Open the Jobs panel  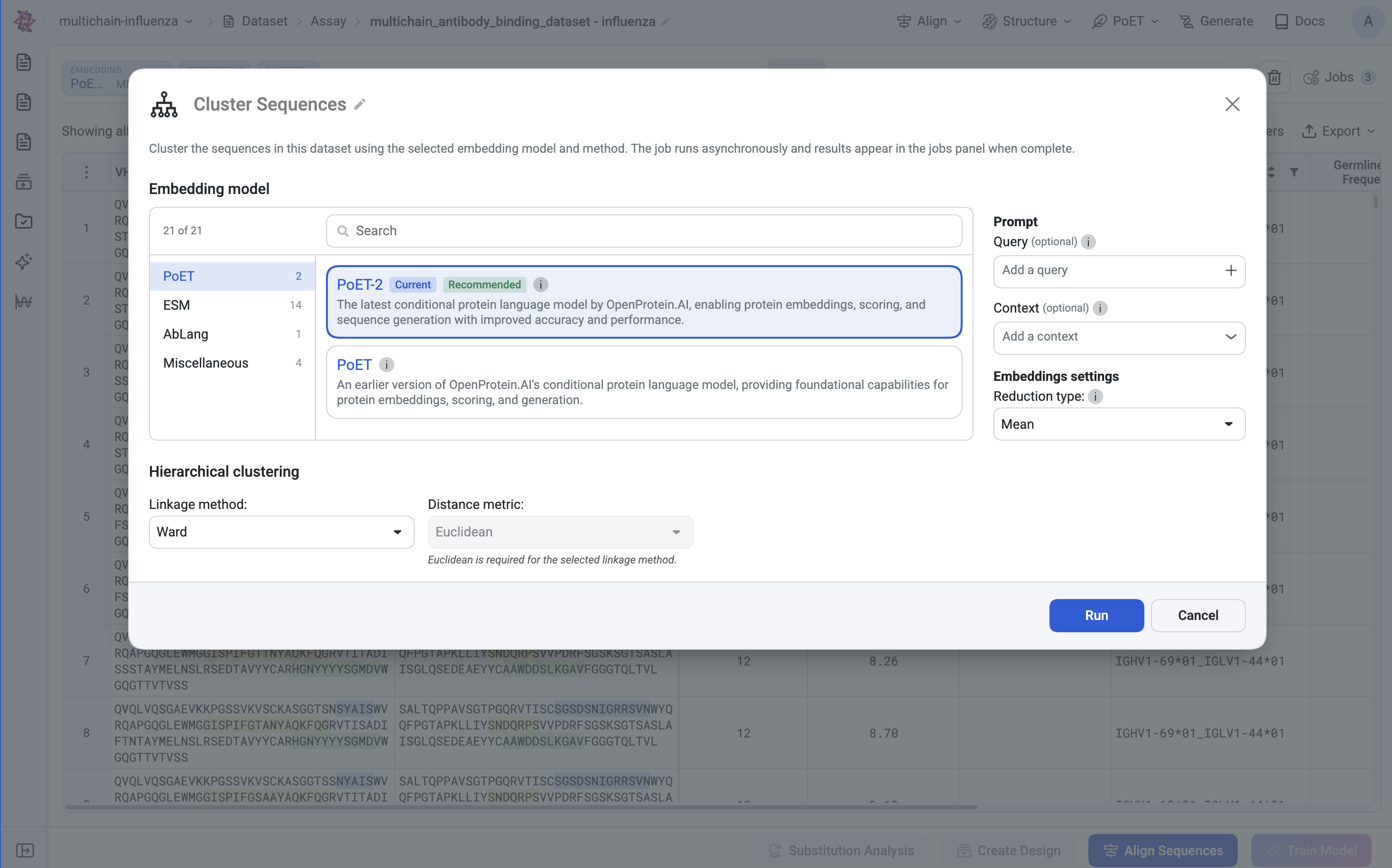[1339, 77]
